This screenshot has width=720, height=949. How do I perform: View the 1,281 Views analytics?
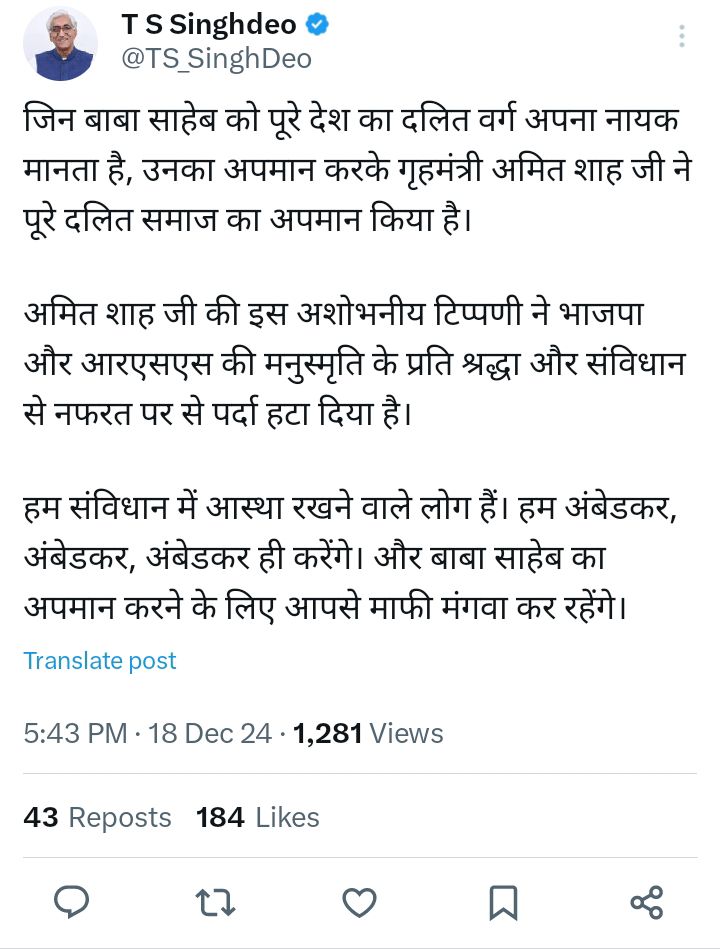coord(370,733)
